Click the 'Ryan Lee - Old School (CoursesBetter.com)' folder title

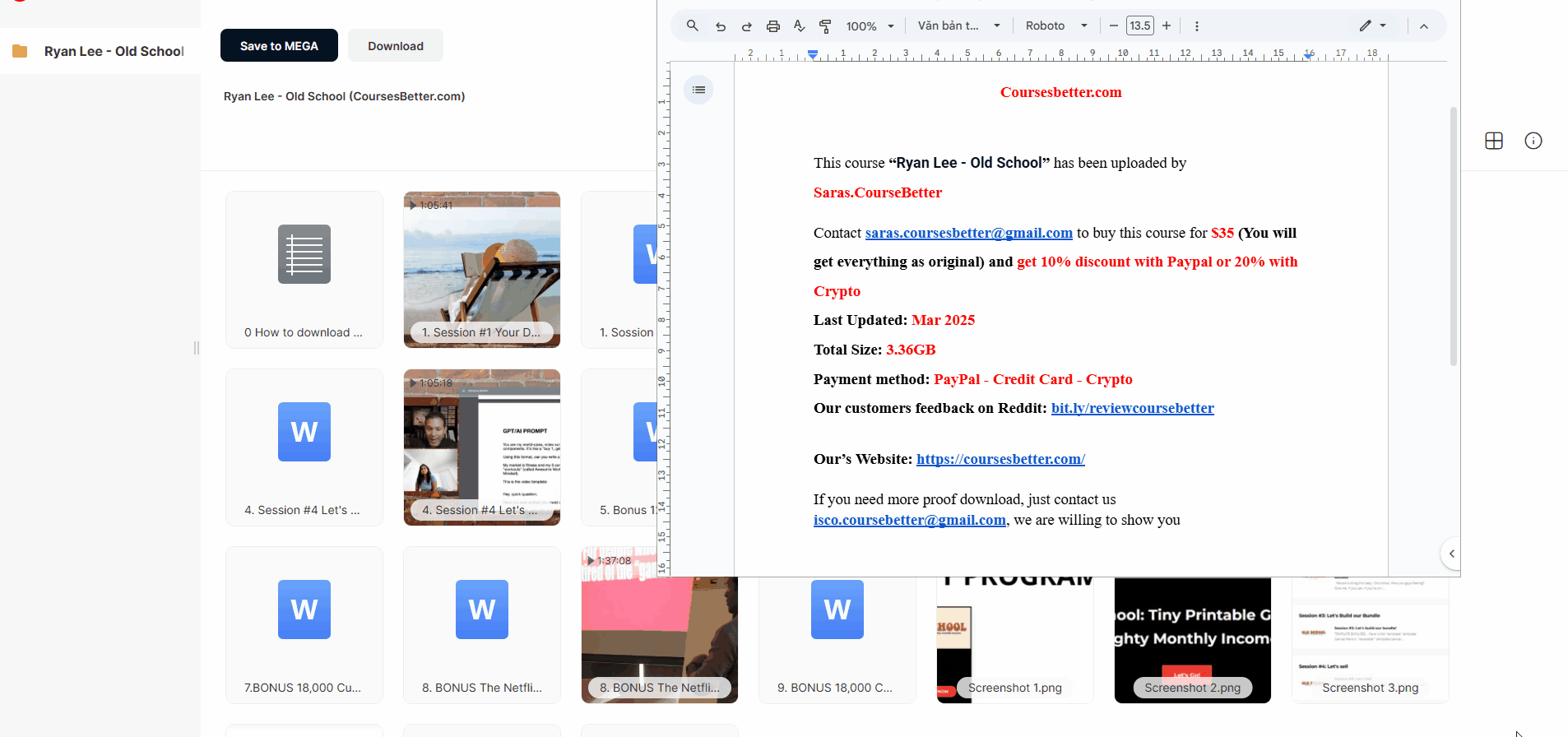pos(345,96)
